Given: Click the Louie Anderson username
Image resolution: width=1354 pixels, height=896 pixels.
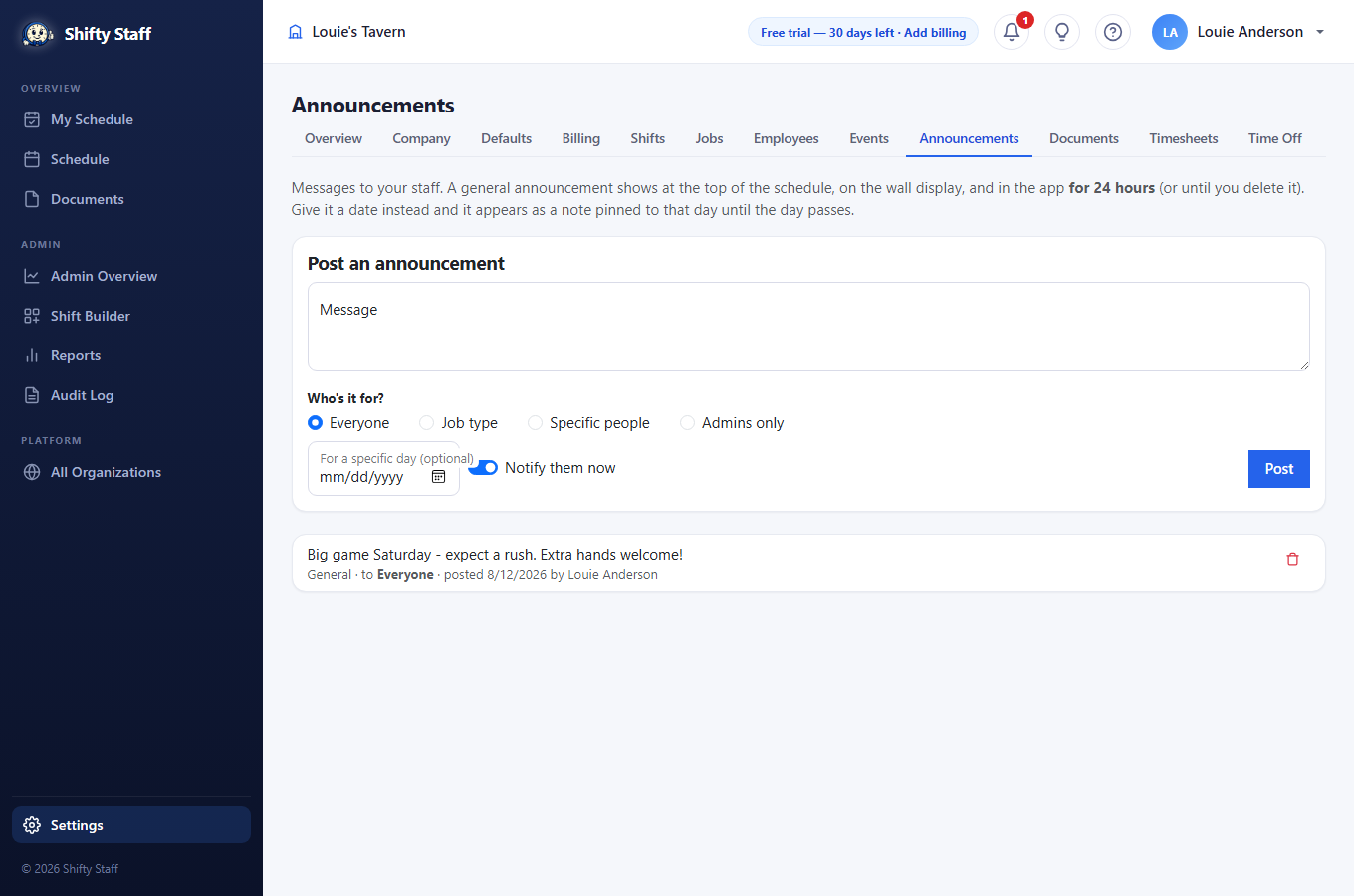Looking at the screenshot, I should point(1249,32).
